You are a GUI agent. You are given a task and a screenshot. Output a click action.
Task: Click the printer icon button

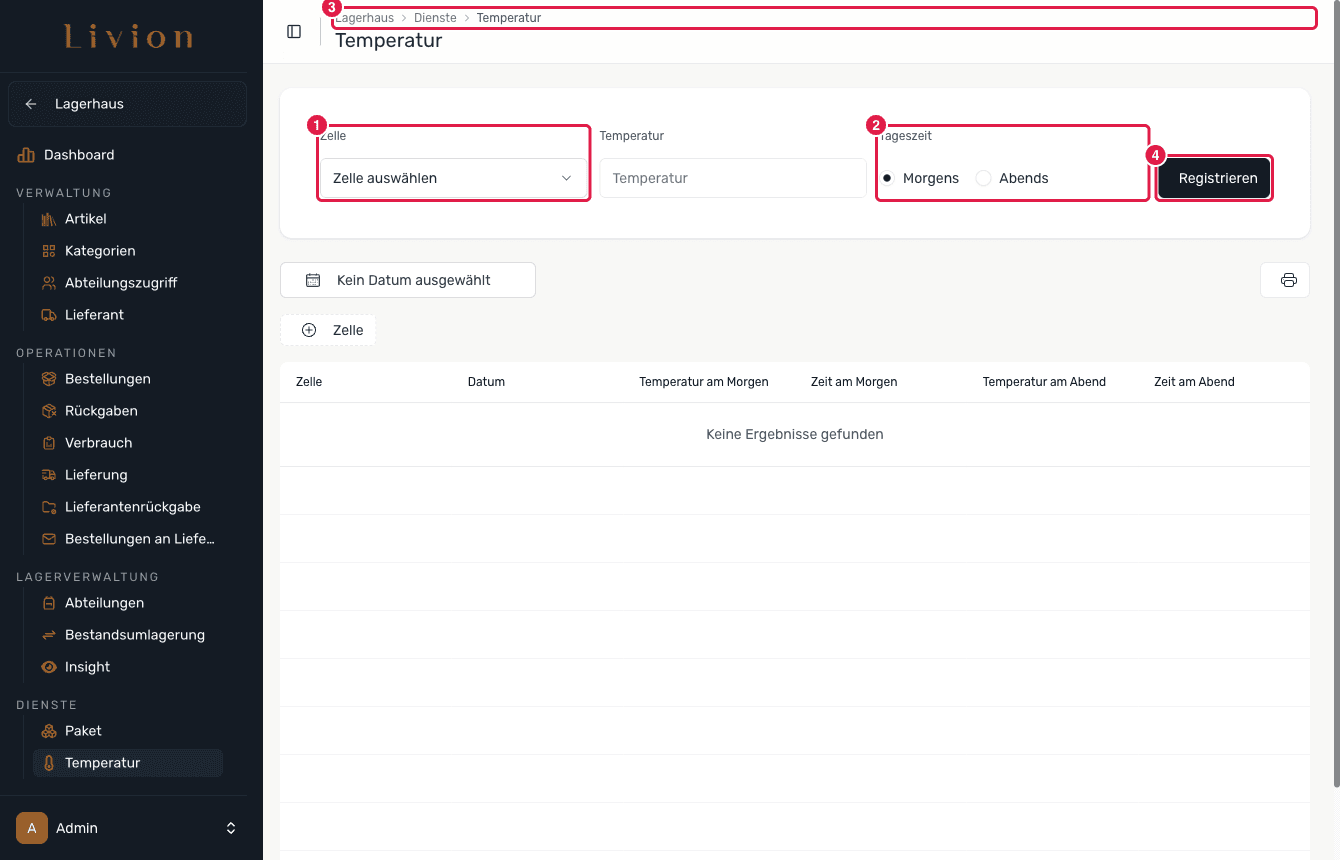pyautogui.click(x=1288, y=280)
